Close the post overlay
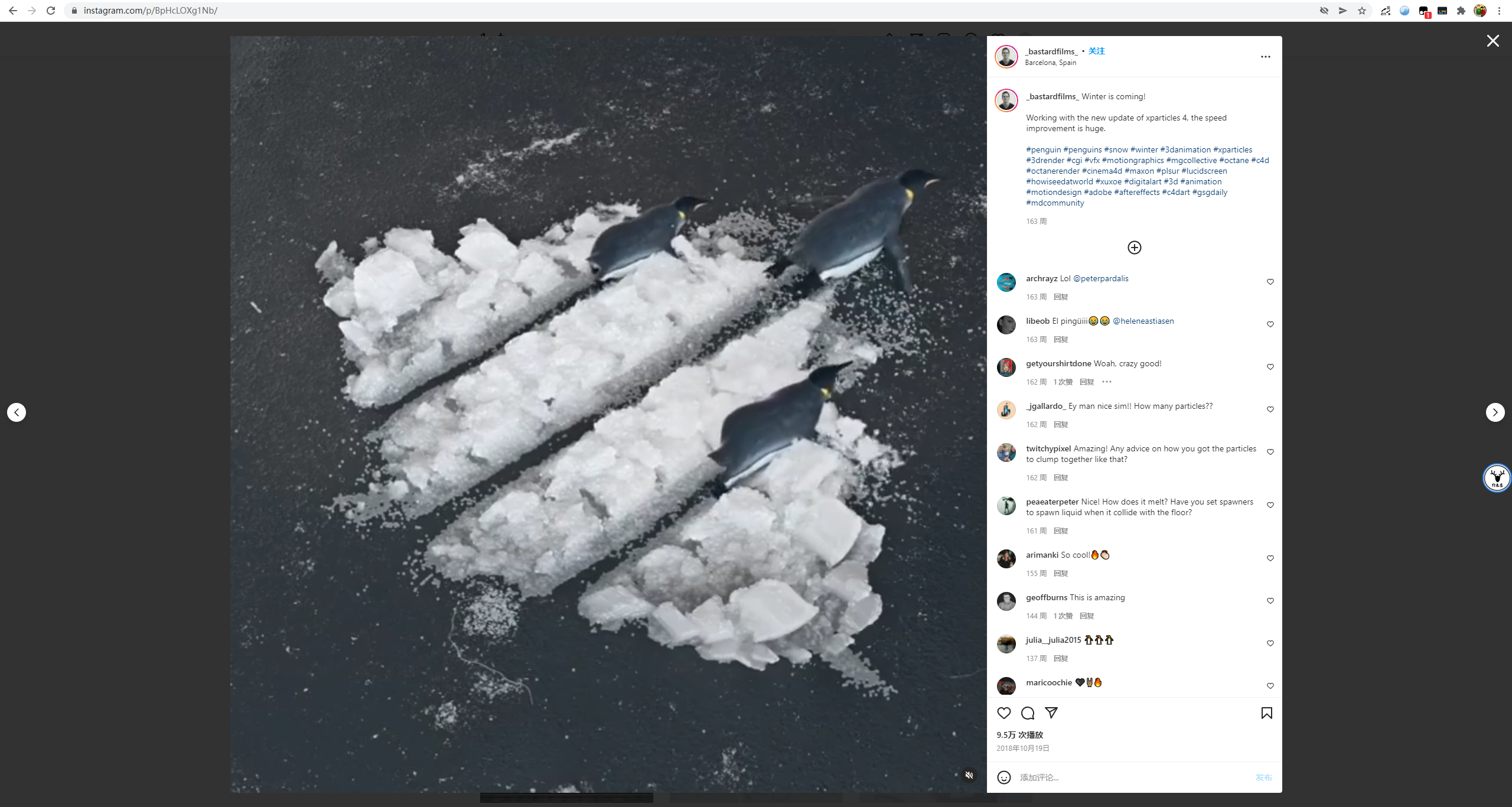This screenshot has width=1512, height=807. pos(1493,41)
